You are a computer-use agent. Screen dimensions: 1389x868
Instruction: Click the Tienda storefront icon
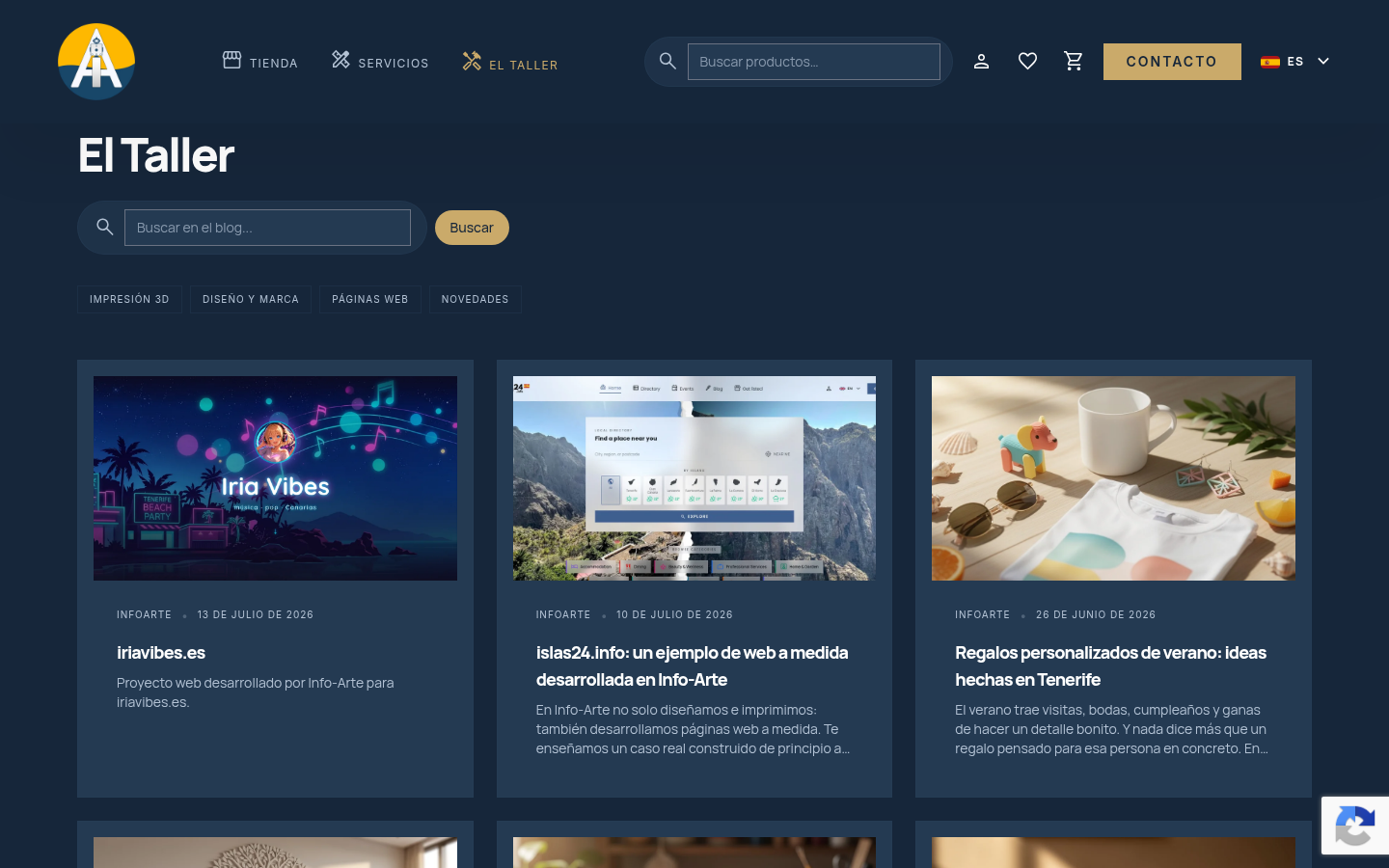[232, 60]
